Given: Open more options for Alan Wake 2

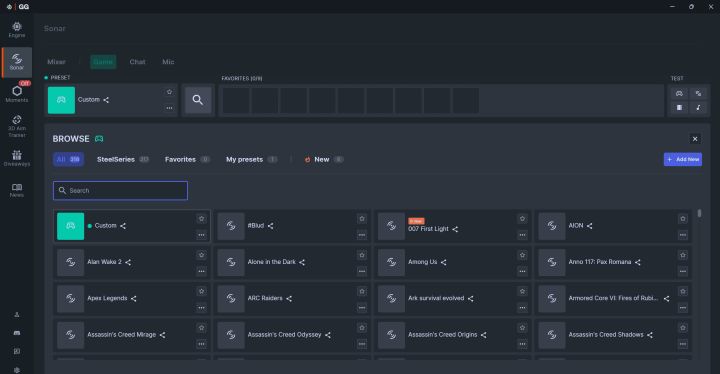Looking at the screenshot, I should [x=201, y=271].
